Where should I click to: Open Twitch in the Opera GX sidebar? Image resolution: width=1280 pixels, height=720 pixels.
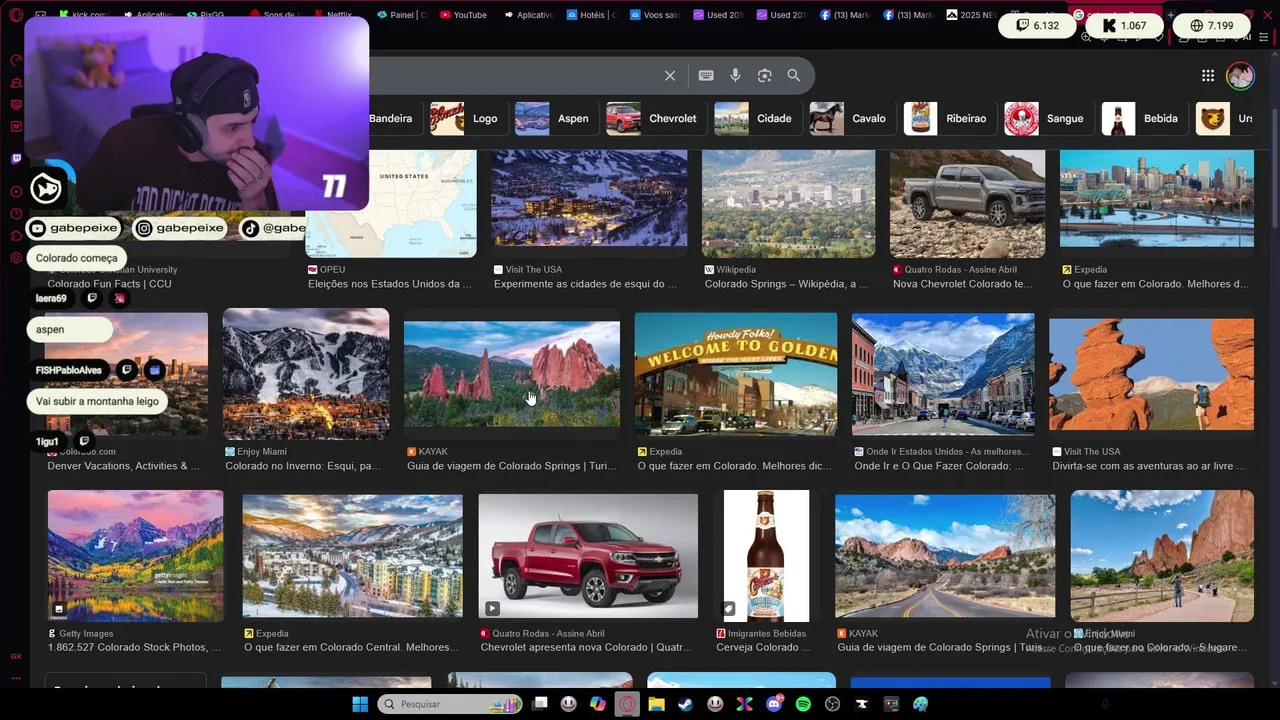point(16,159)
